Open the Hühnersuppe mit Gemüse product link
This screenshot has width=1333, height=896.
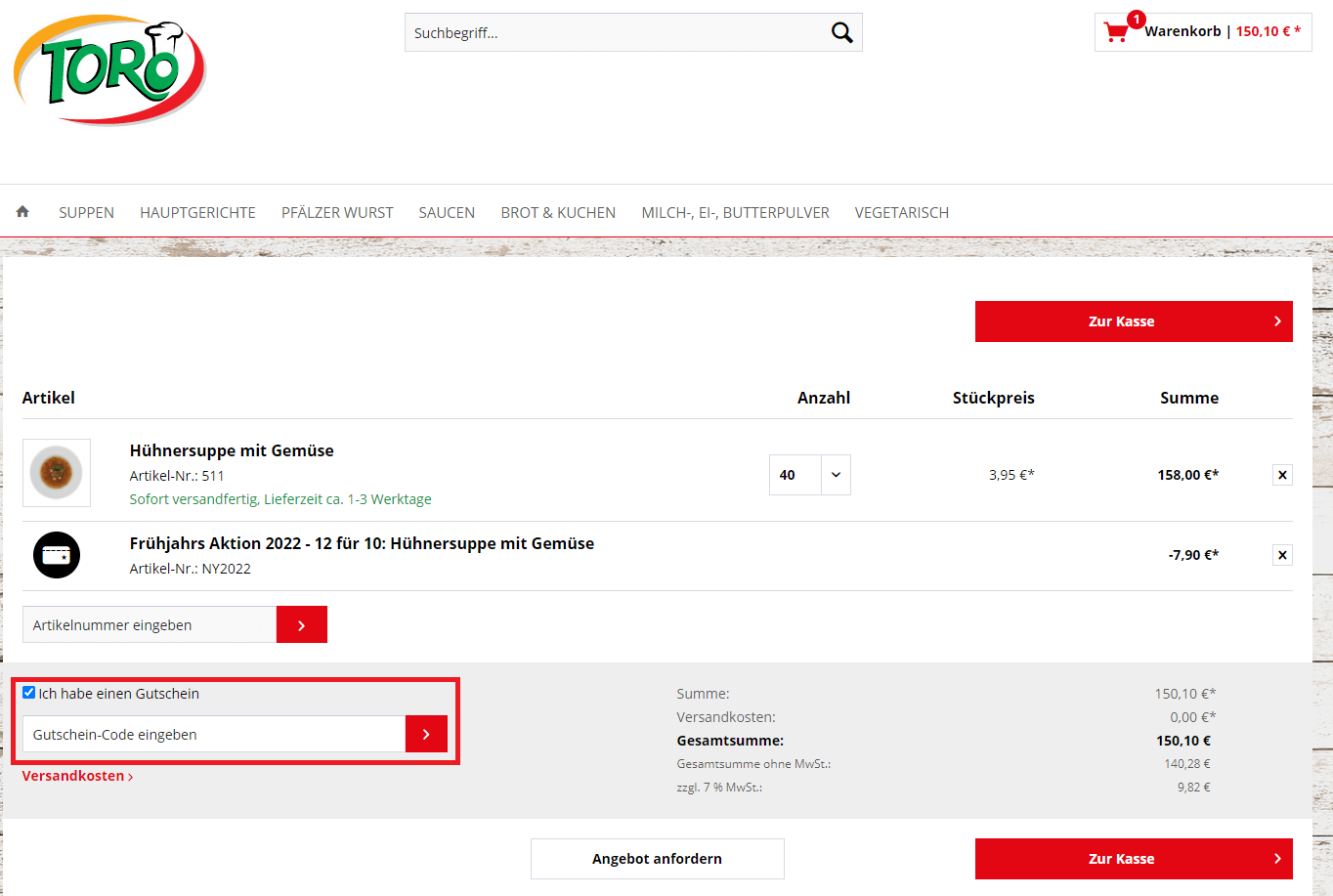tap(232, 450)
